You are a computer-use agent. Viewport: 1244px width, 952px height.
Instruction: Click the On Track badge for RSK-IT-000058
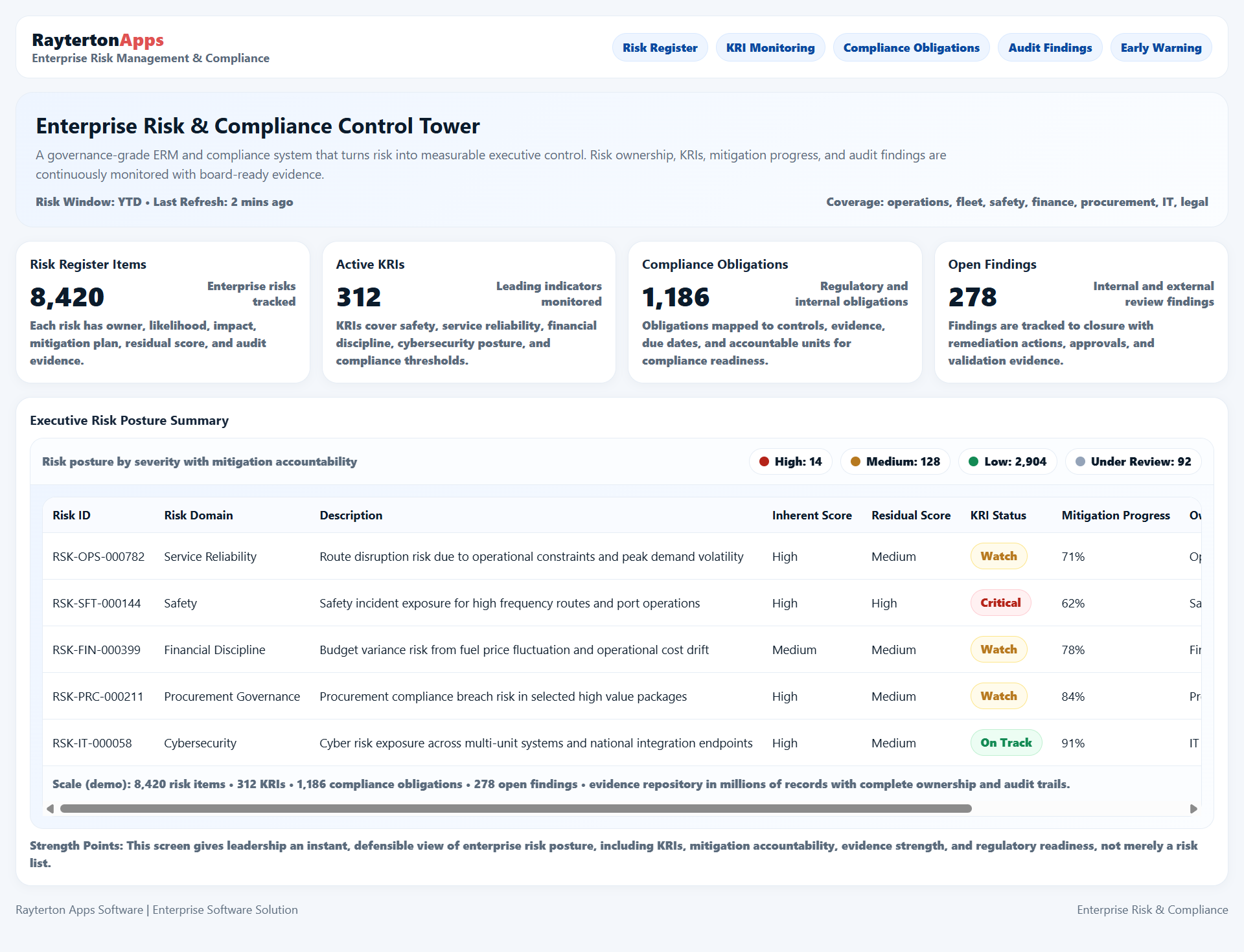click(1006, 743)
